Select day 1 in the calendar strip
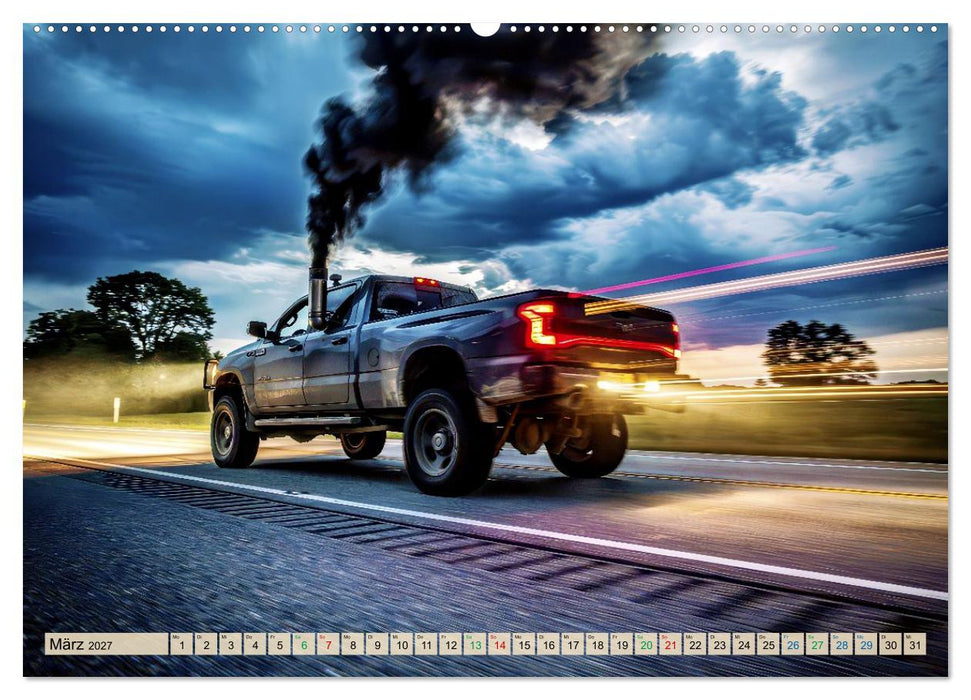Screen dimensions: 971x700 pyautogui.click(x=181, y=644)
